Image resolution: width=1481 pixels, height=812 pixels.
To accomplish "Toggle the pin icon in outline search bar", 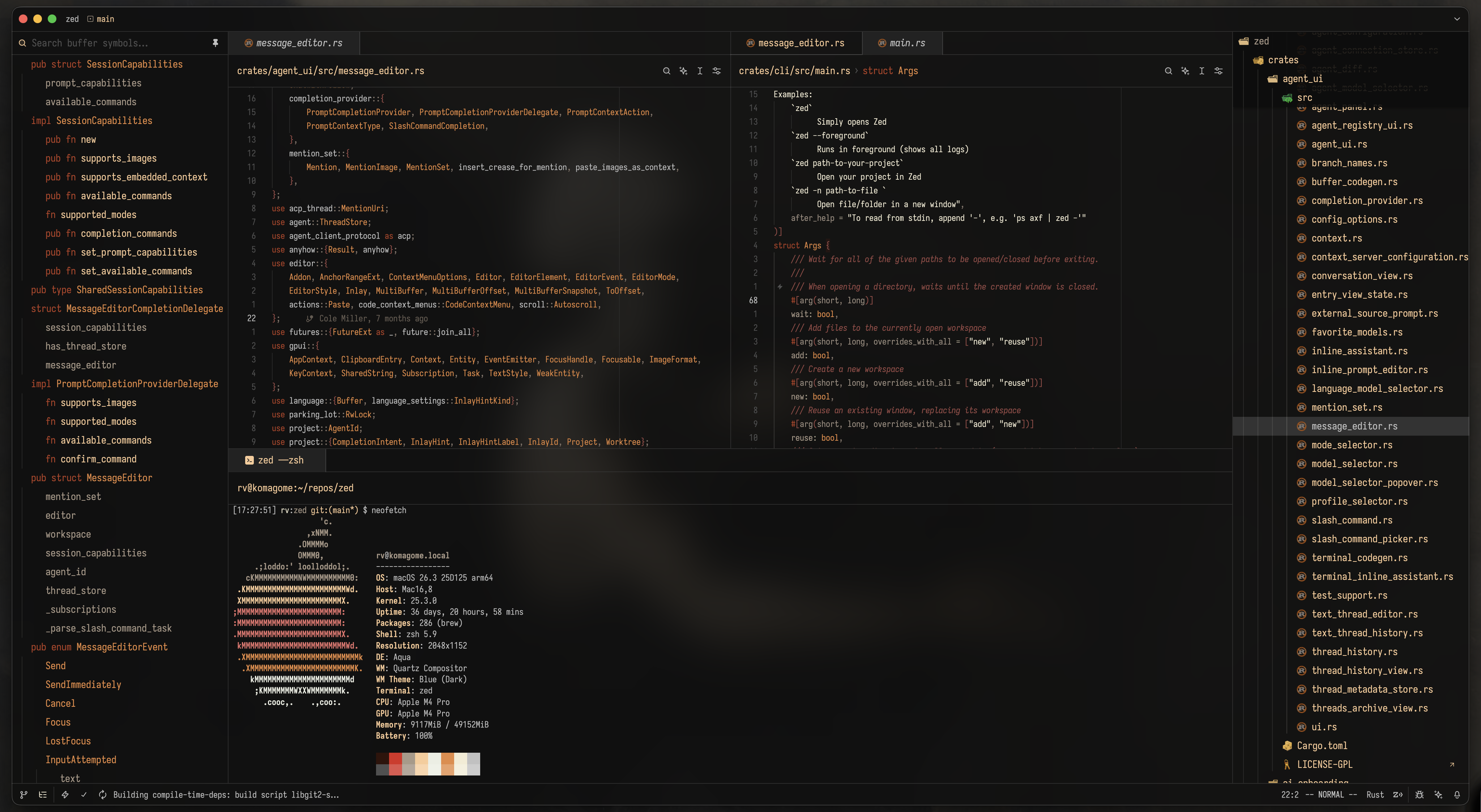I will (x=215, y=43).
